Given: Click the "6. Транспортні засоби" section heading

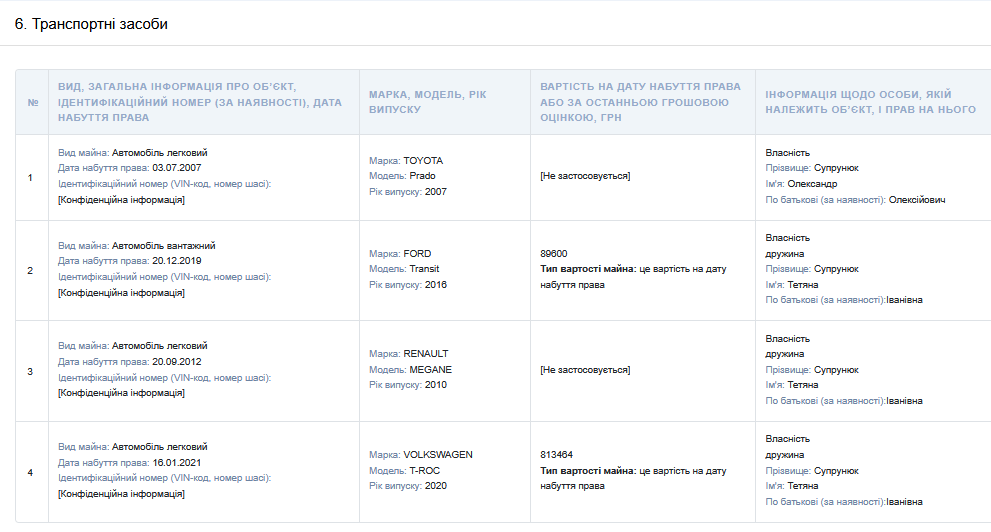Looking at the screenshot, I should tap(91, 24).
